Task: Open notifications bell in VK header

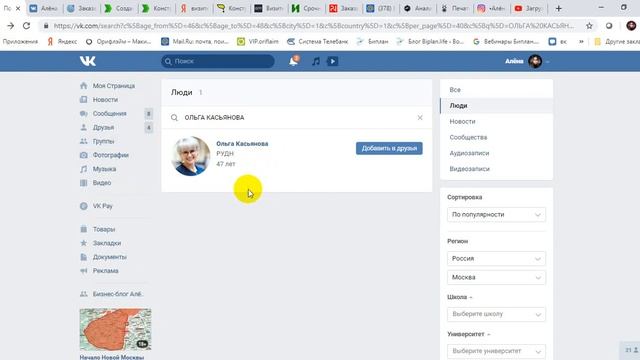Action: [x=293, y=61]
